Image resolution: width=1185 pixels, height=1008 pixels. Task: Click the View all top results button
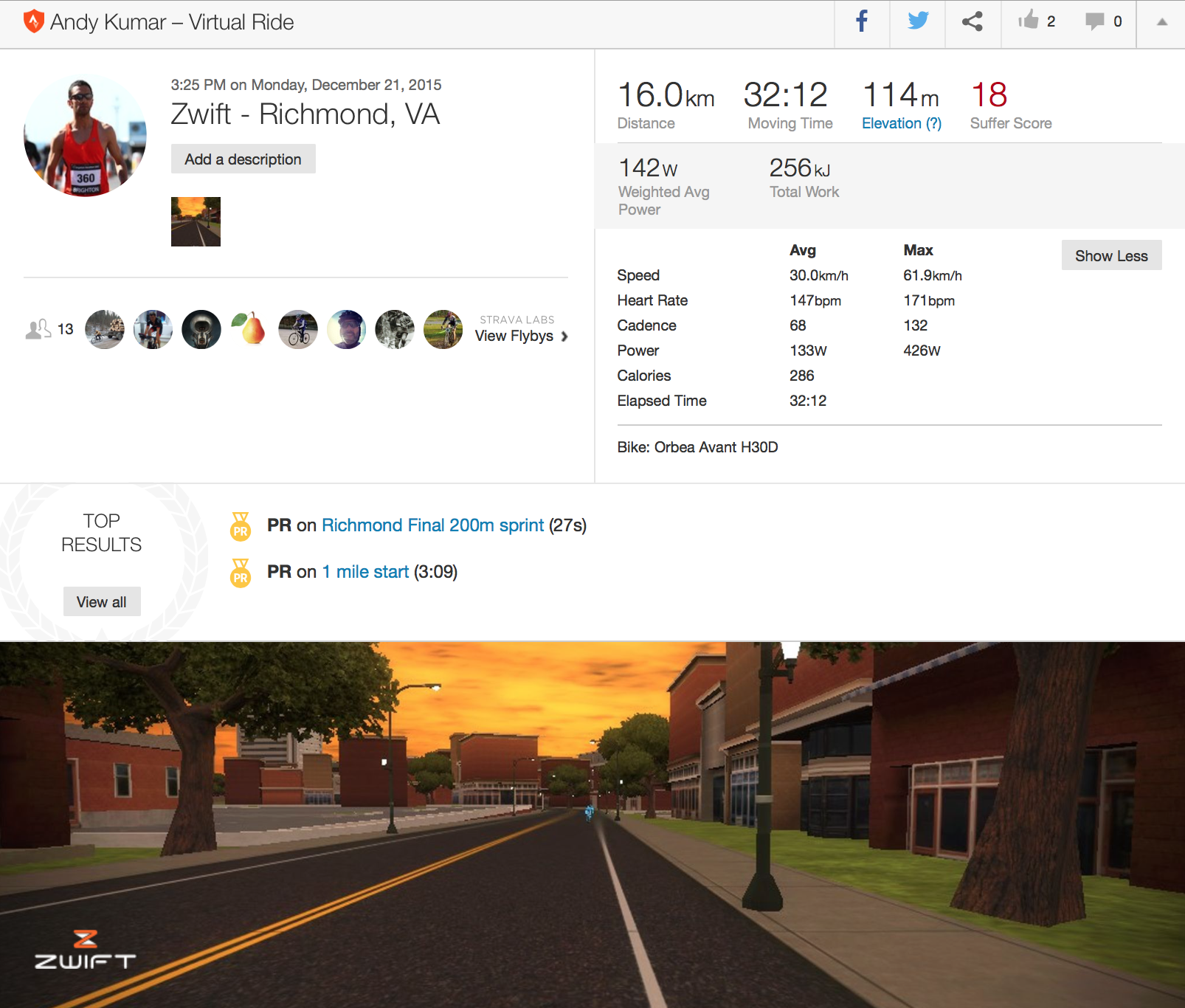coord(102,602)
